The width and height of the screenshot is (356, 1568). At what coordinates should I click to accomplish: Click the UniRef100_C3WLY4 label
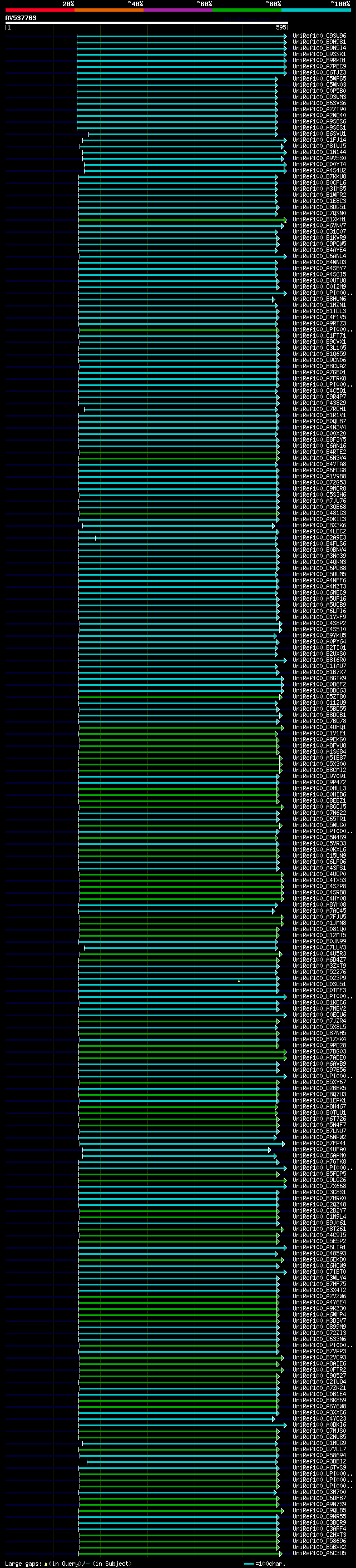tap(319, 1278)
